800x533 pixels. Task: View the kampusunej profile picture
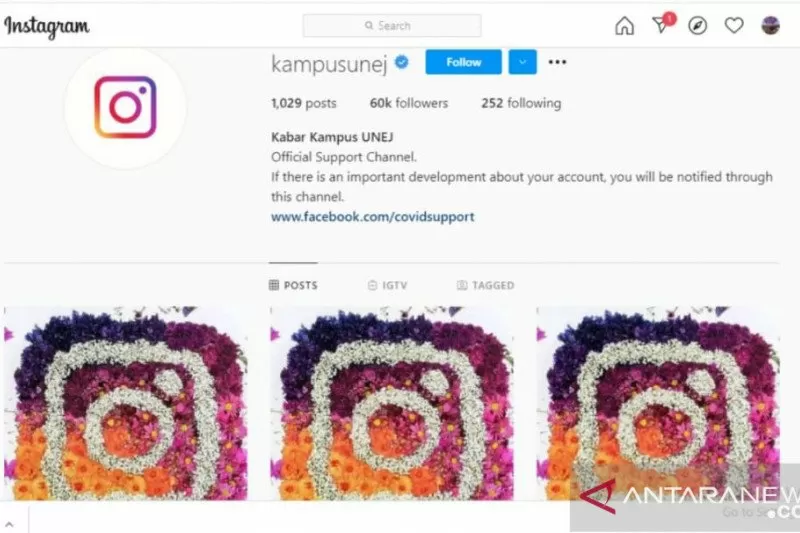[125, 108]
